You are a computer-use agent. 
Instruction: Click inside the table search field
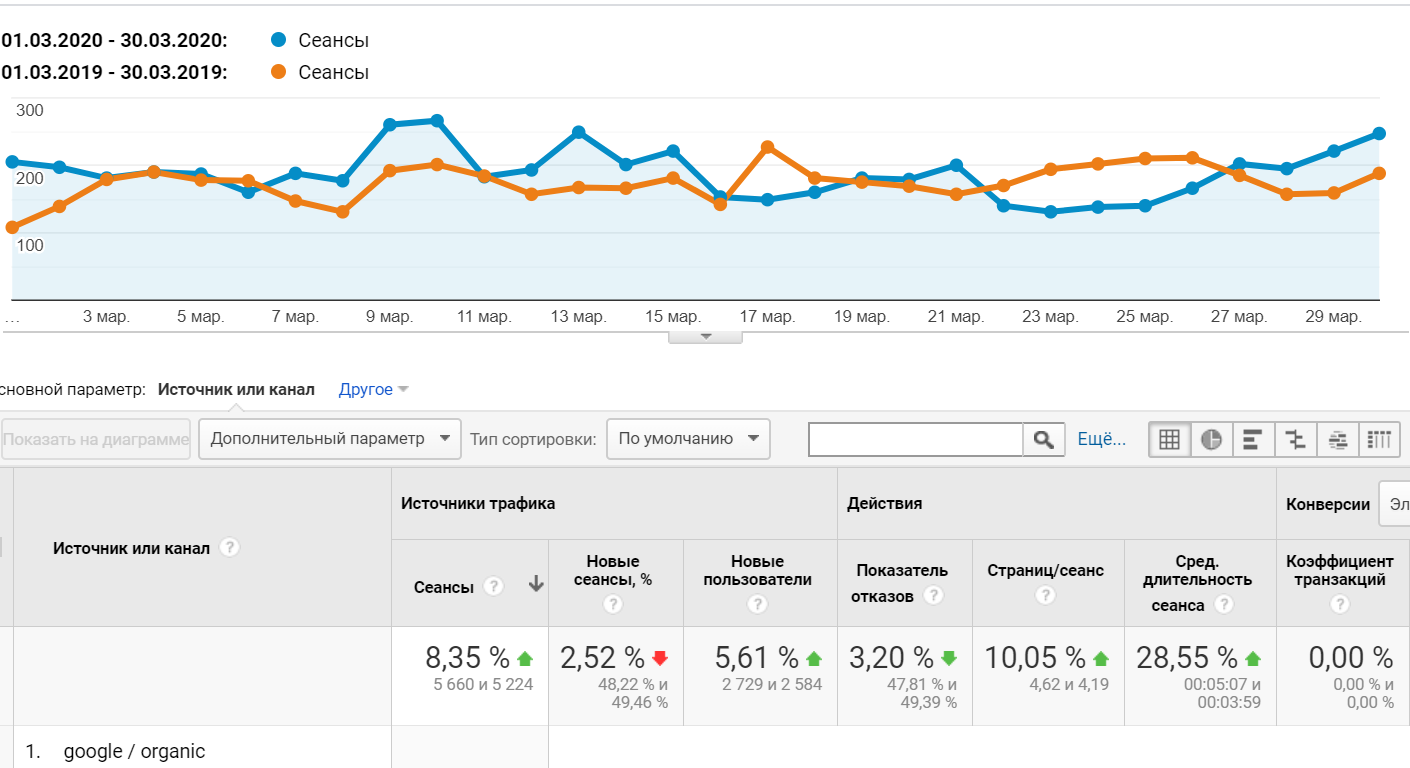pos(915,439)
